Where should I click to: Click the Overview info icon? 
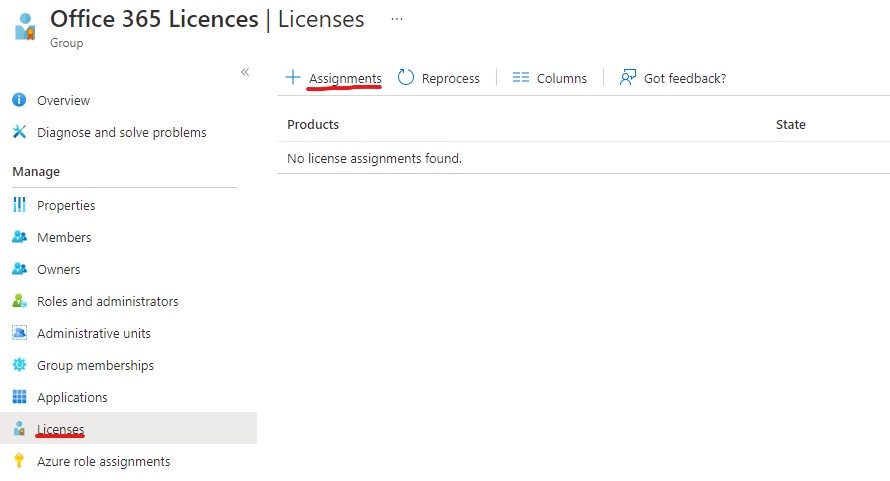19,100
